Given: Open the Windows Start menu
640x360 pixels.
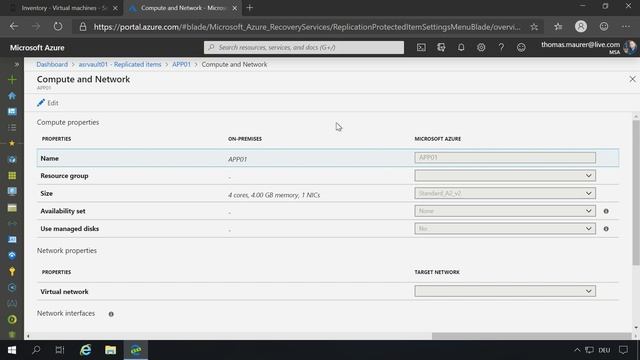Looking at the screenshot, I should click(x=12, y=350).
